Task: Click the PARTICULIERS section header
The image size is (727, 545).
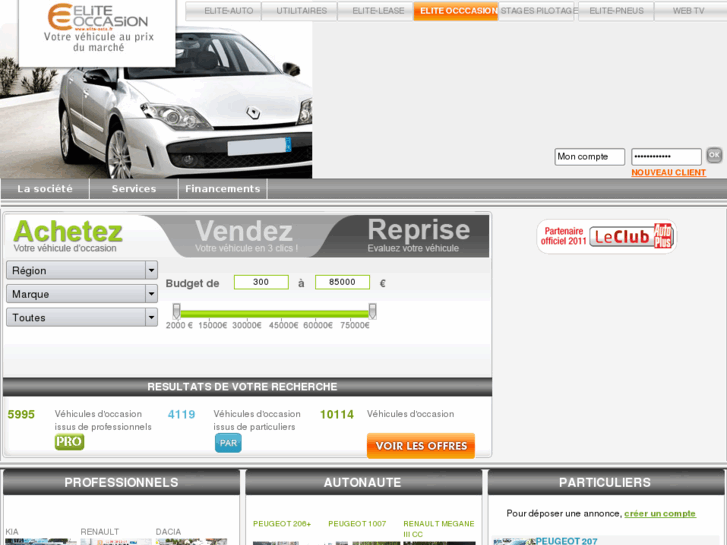Action: pos(605,482)
